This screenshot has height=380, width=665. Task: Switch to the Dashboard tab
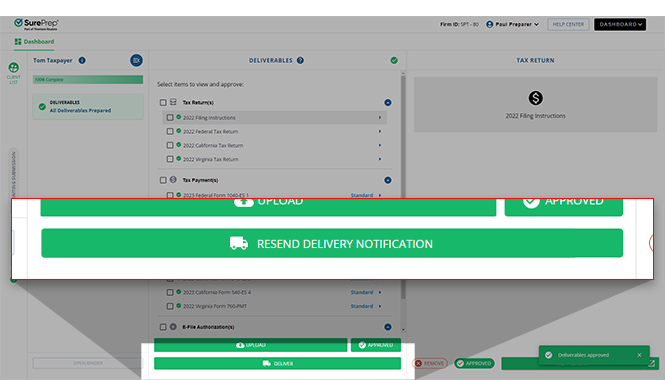pyautogui.click(x=34, y=42)
